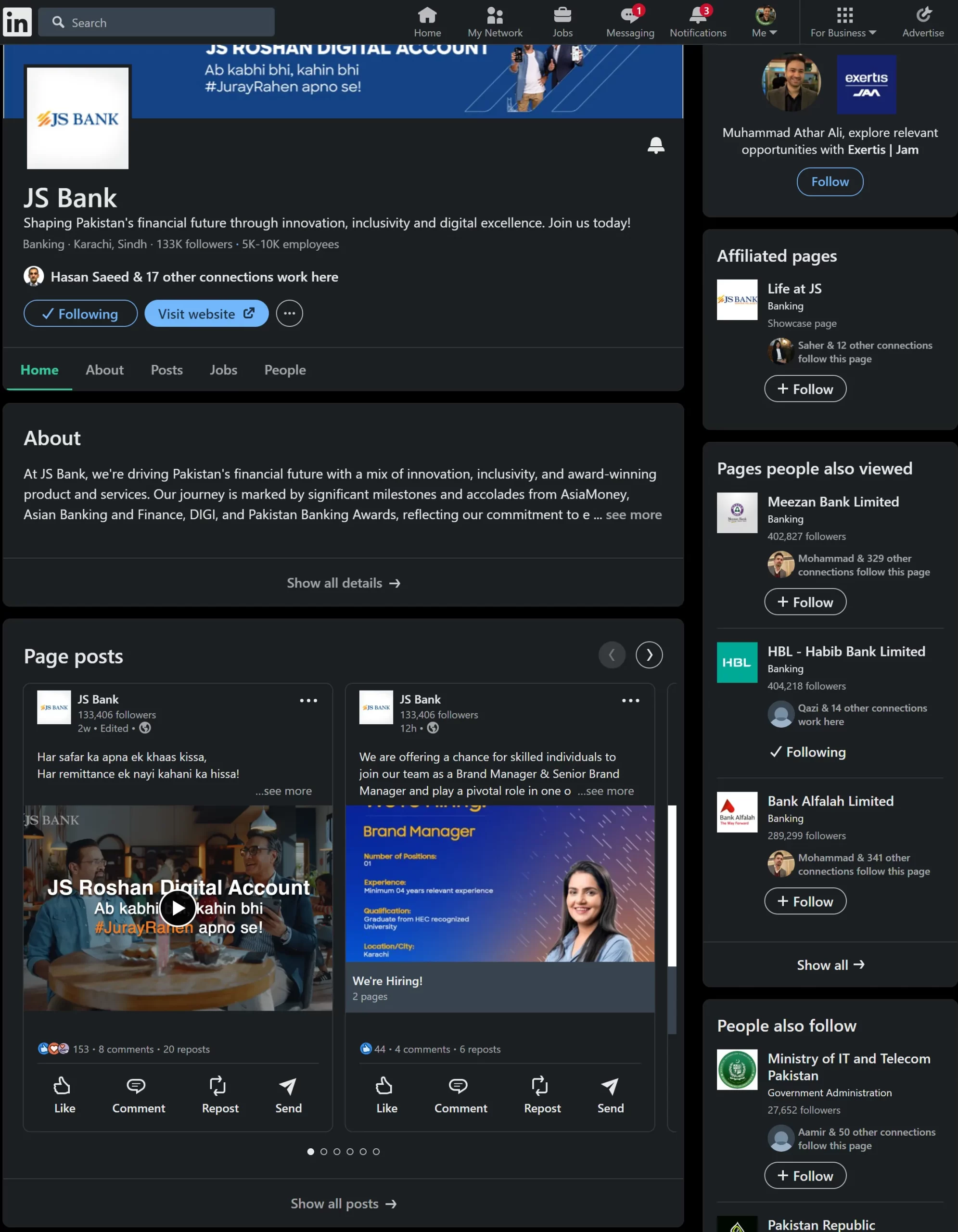Open more options circle button beside Visit website
Viewport: 958px width, 1232px height.
[x=289, y=314]
